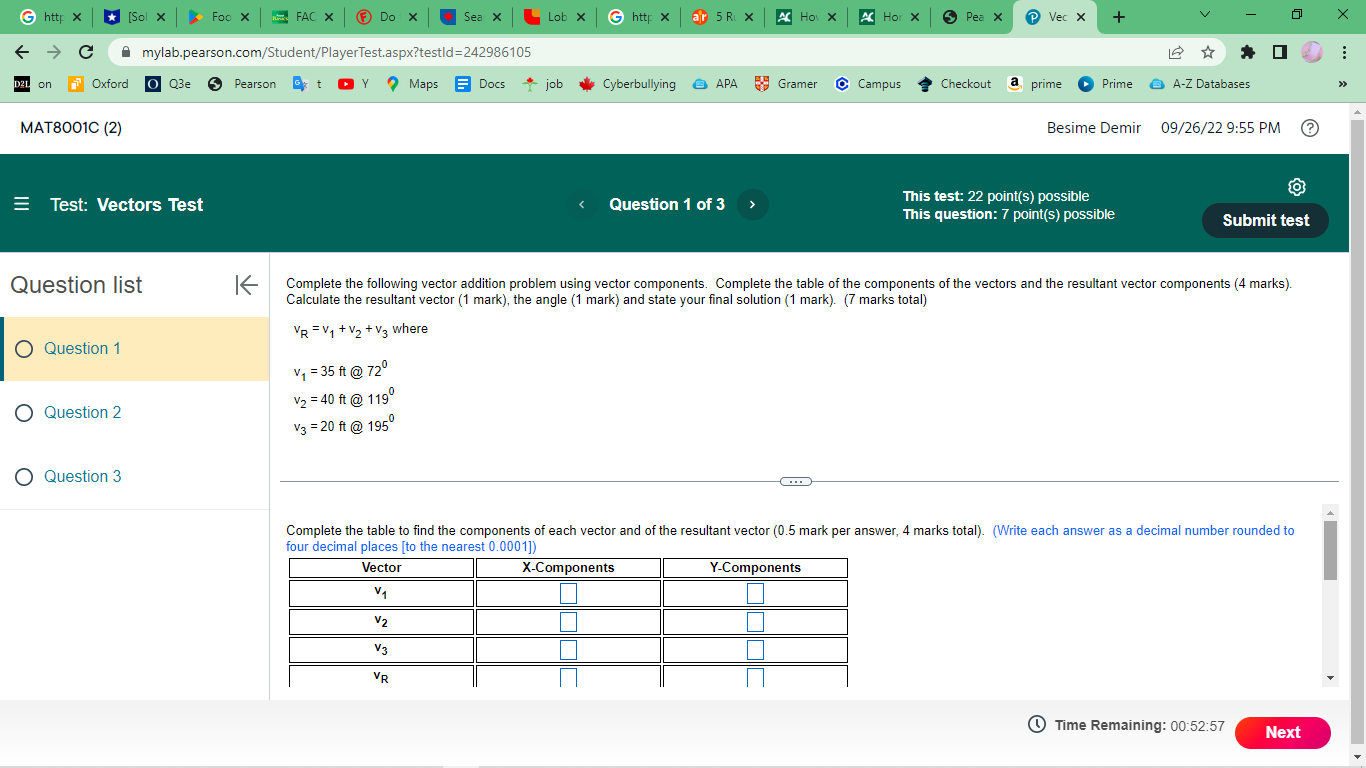This screenshot has width=1366, height=768.
Task: Click the settings gear icon
Action: (x=1297, y=186)
